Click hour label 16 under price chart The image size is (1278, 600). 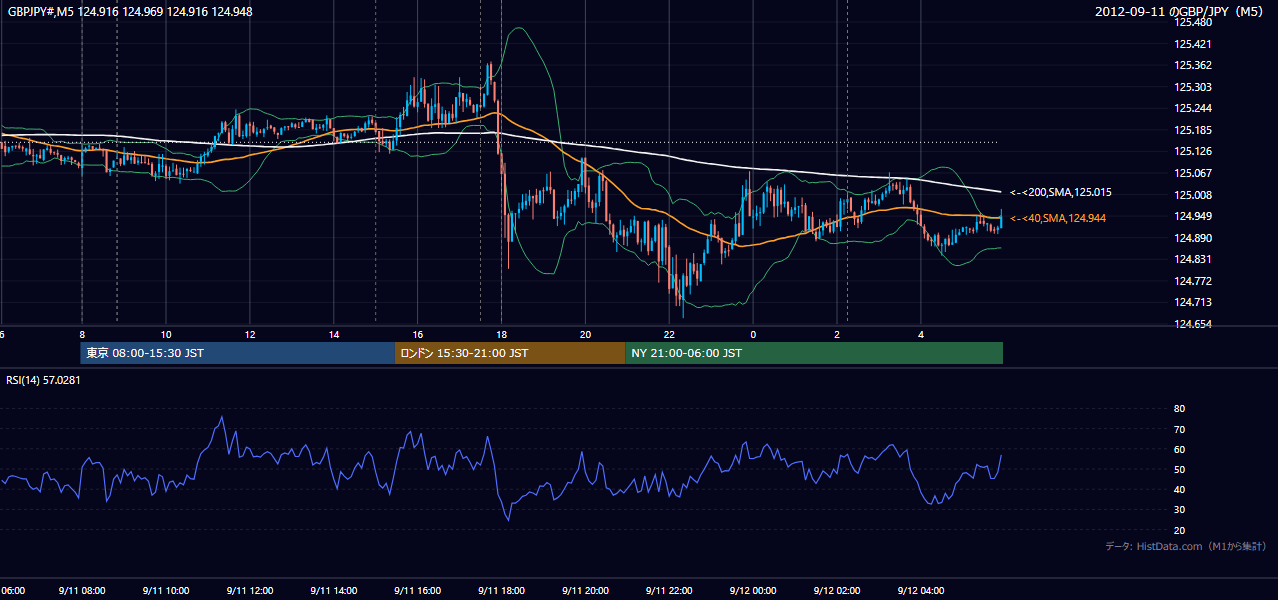click(x=418, y=334)
